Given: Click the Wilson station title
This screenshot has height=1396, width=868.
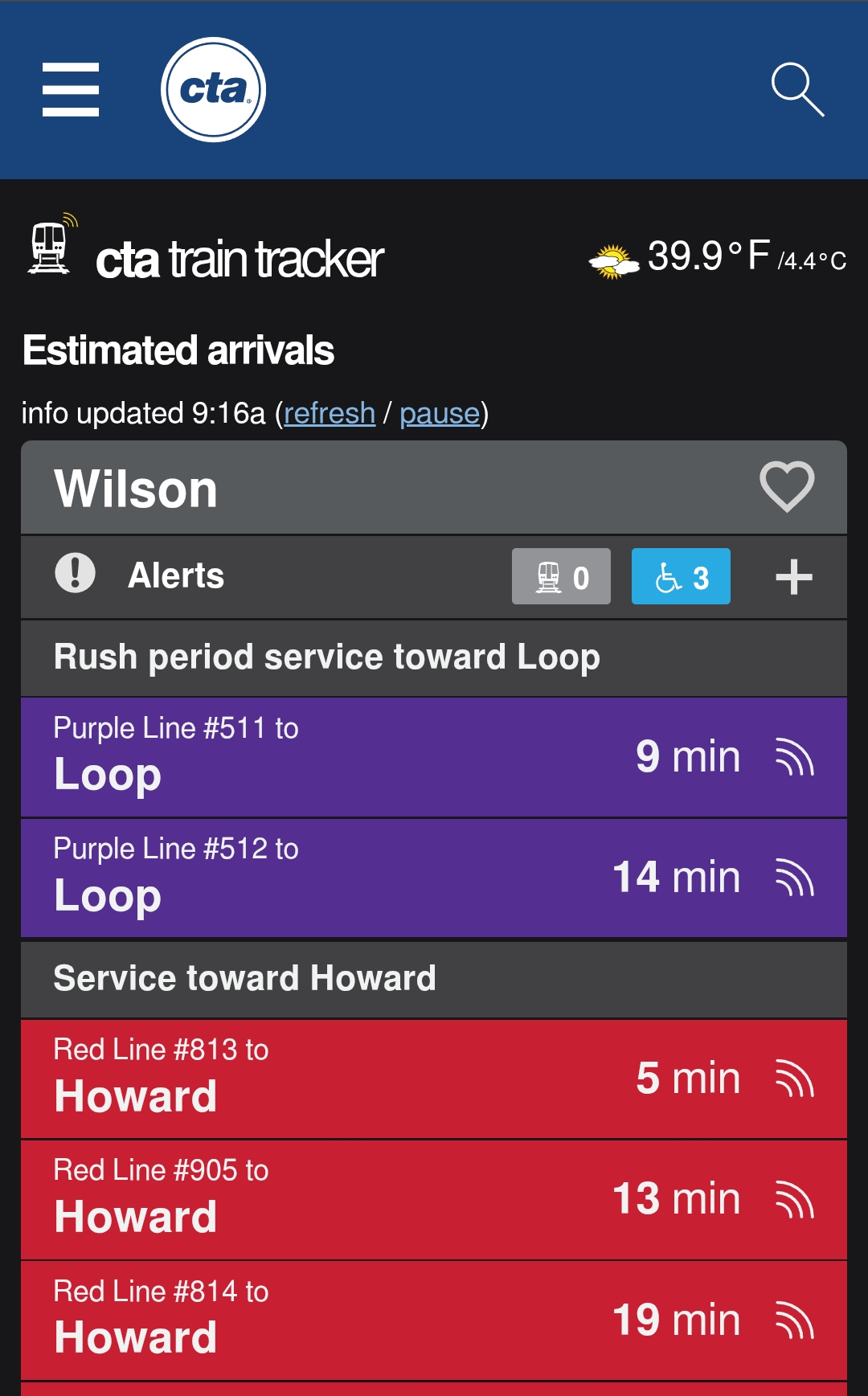Looking at the screenshot, I should 136,489.
